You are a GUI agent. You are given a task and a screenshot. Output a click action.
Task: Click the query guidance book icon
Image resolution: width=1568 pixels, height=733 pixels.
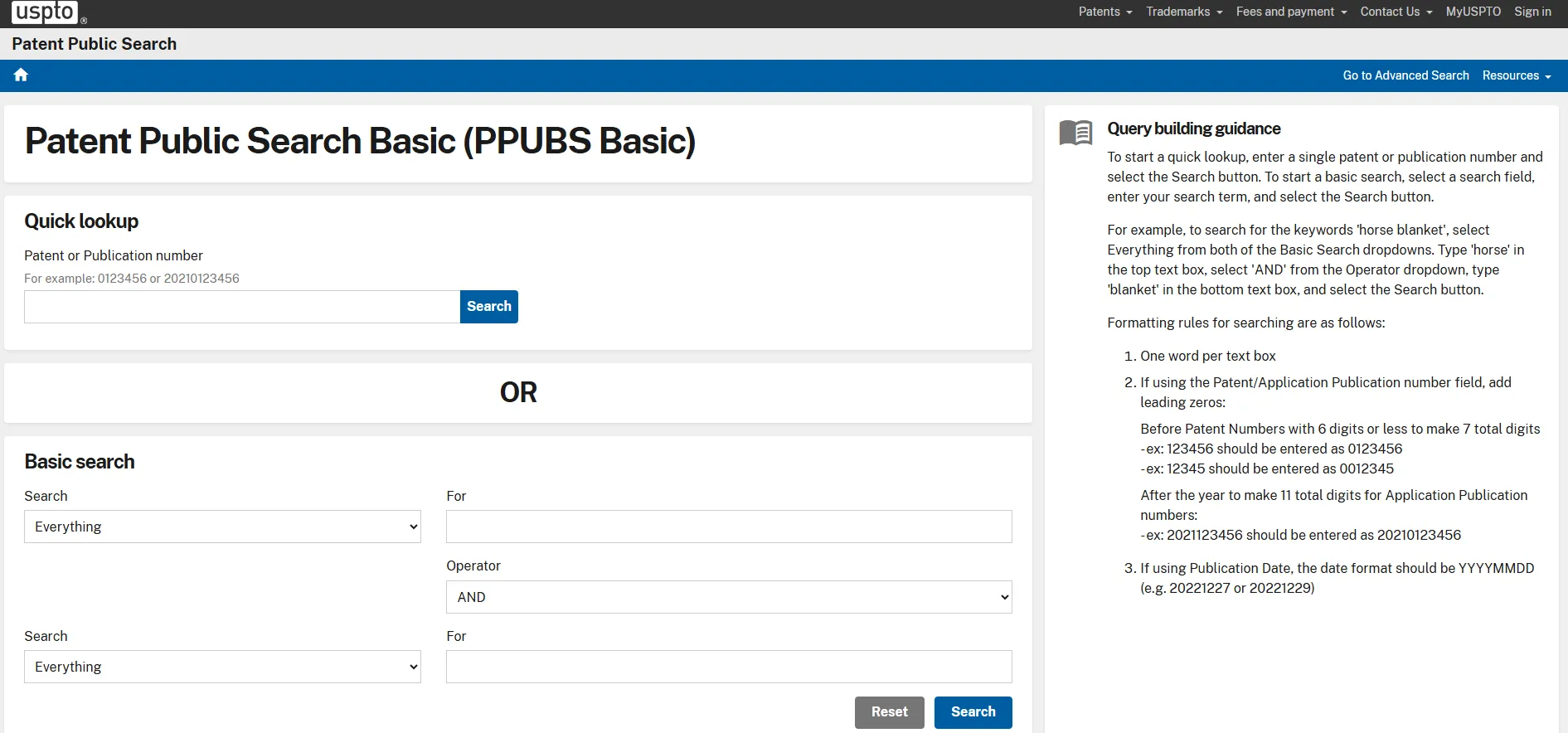pyautogui.click(x=1075, y=133)
